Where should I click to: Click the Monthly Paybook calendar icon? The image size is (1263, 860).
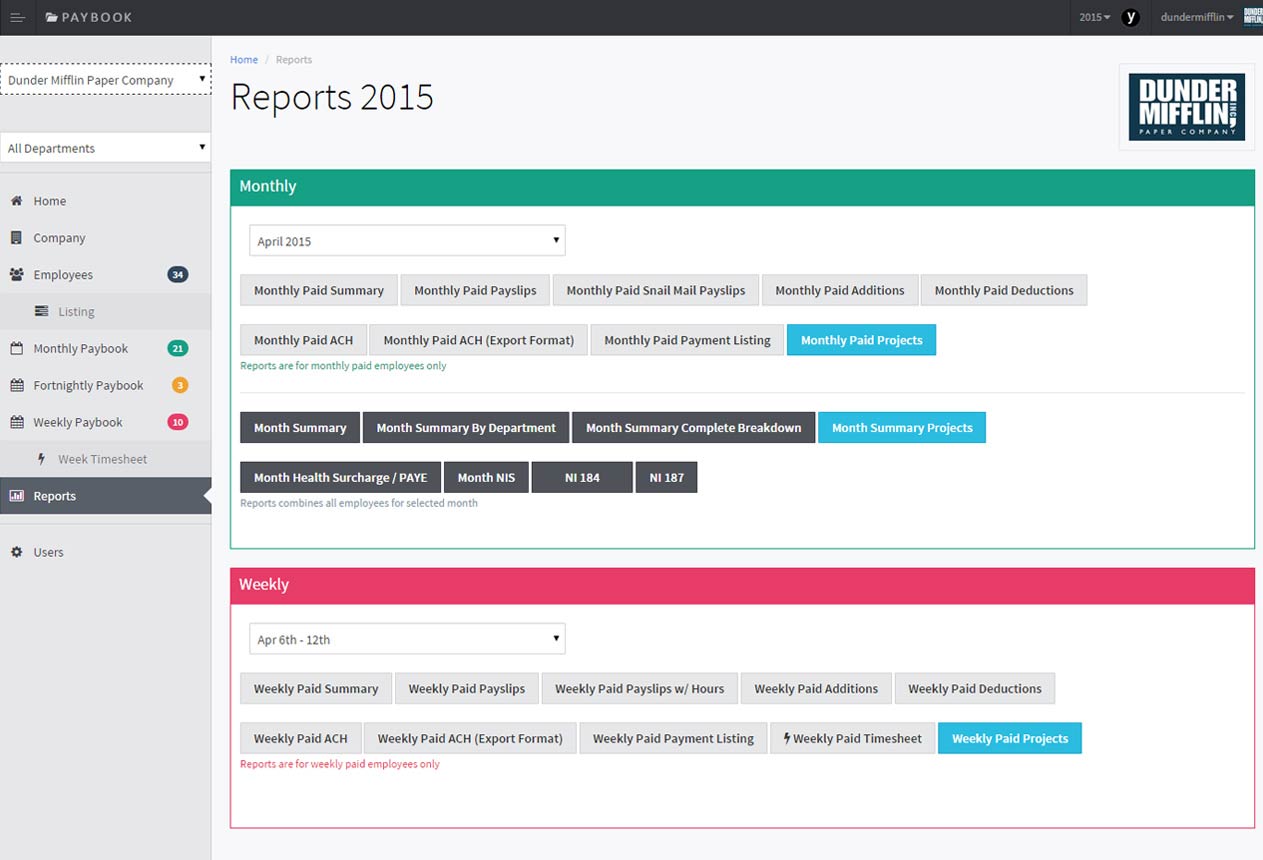click(16, 349)
